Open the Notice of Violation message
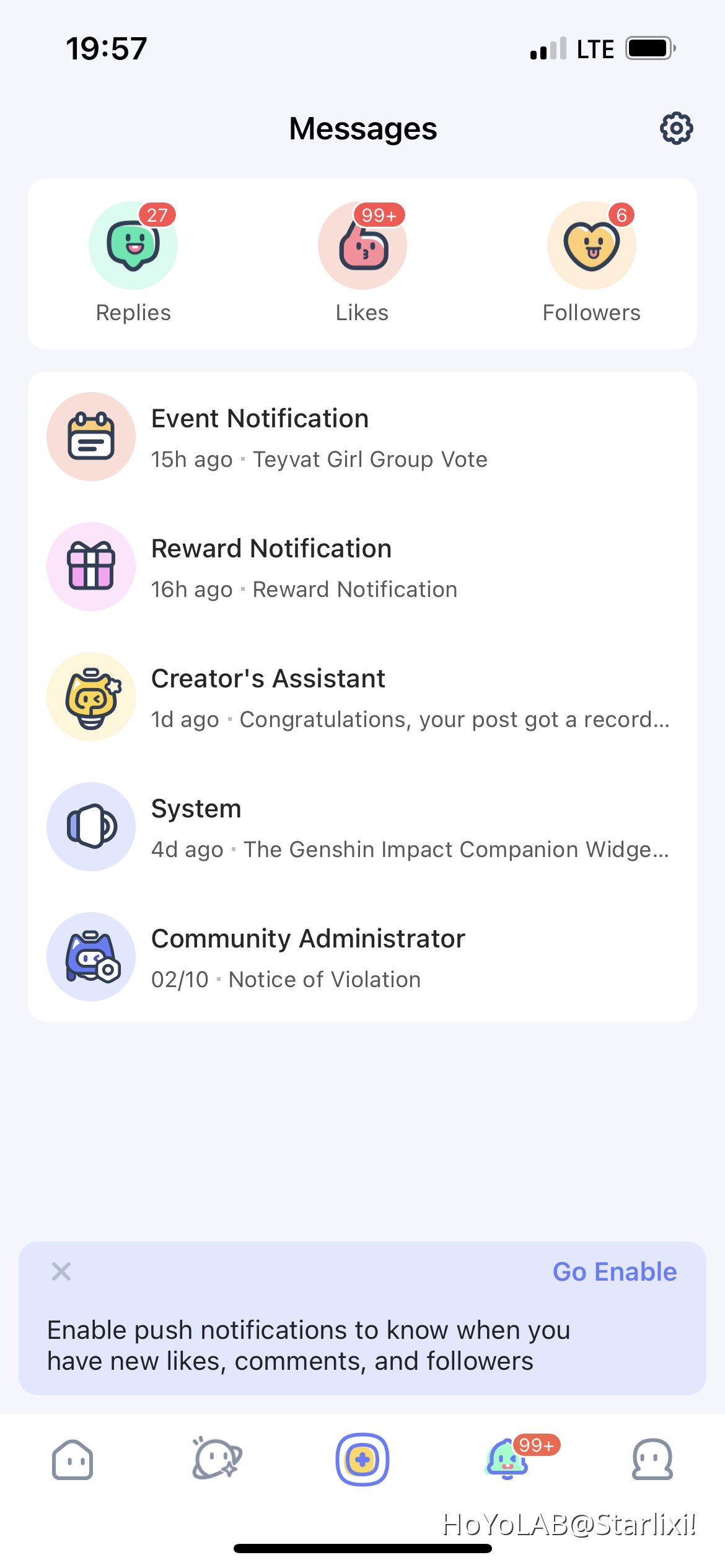 (x=362, y=957)
